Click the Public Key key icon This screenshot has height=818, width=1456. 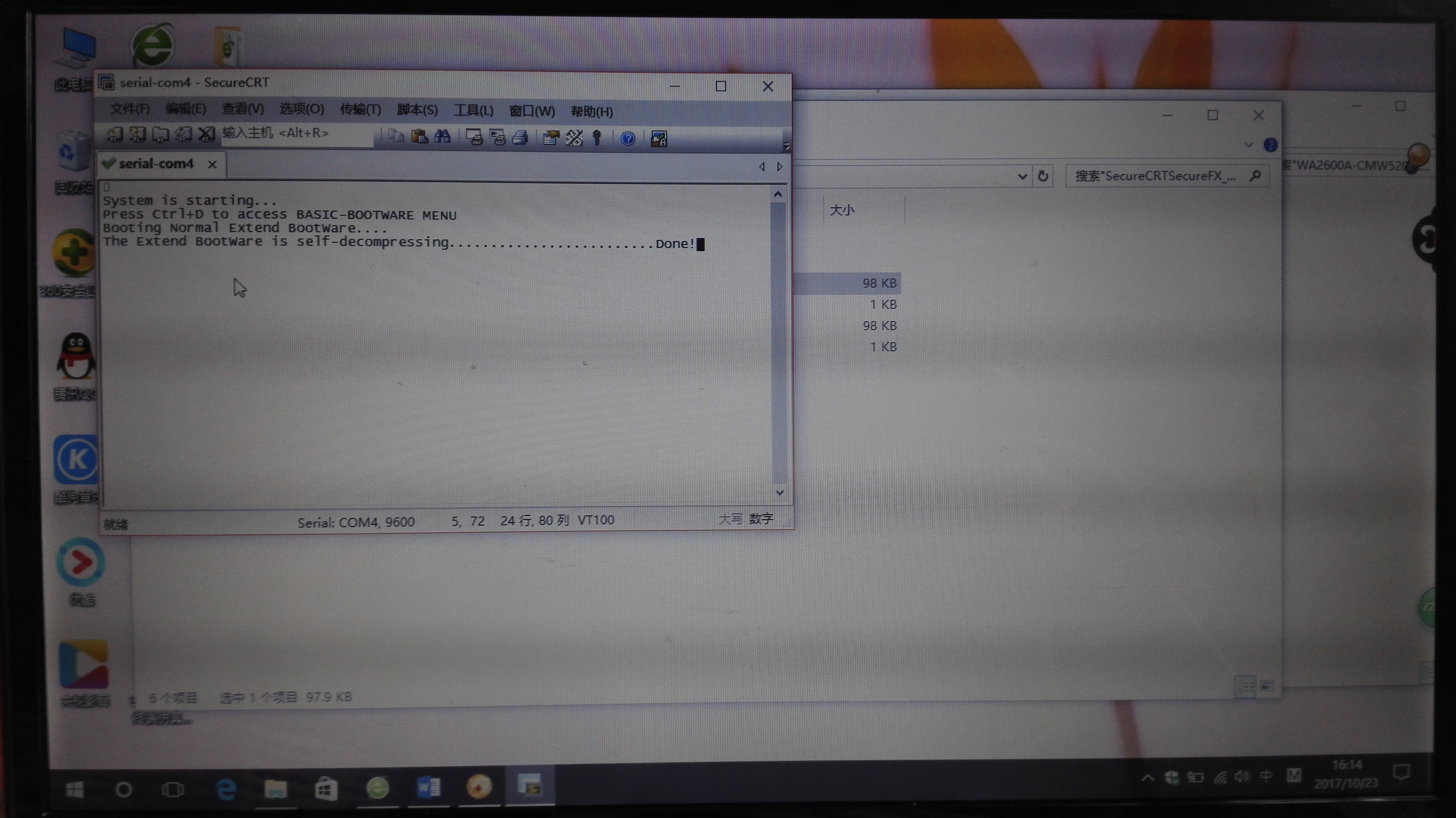point(597,139)
